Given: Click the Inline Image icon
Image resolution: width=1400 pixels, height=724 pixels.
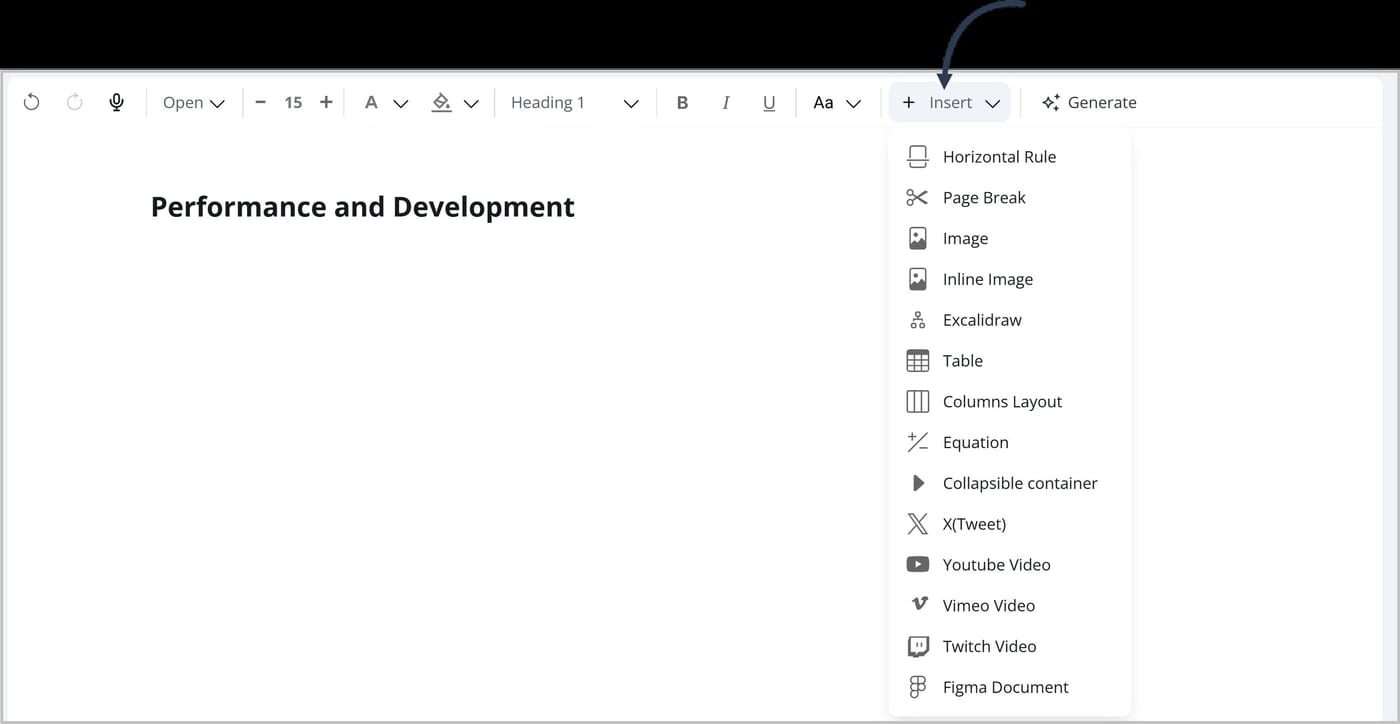Looking at the screenshot, I should coord(917,279).
